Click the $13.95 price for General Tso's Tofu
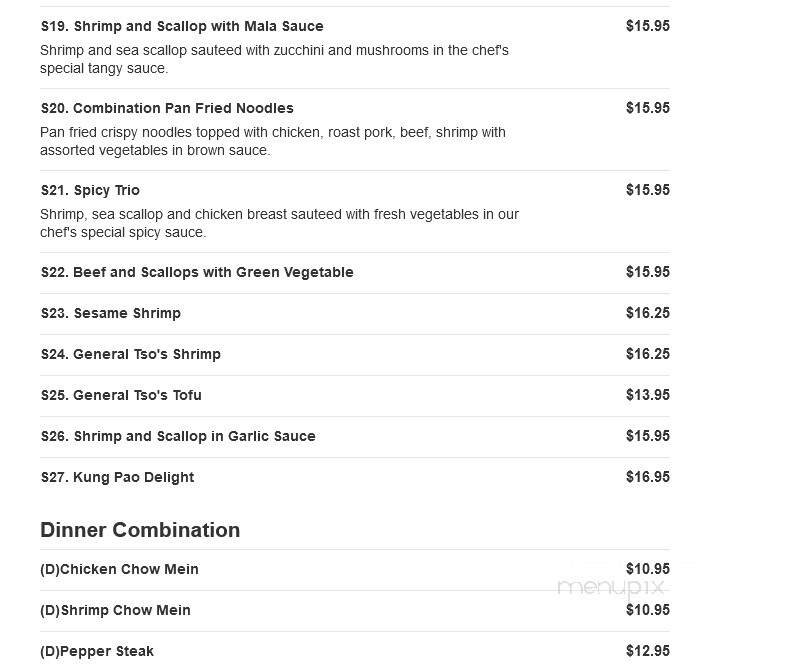This screenshot has height=670, width=790. click(x=647, y=395)
